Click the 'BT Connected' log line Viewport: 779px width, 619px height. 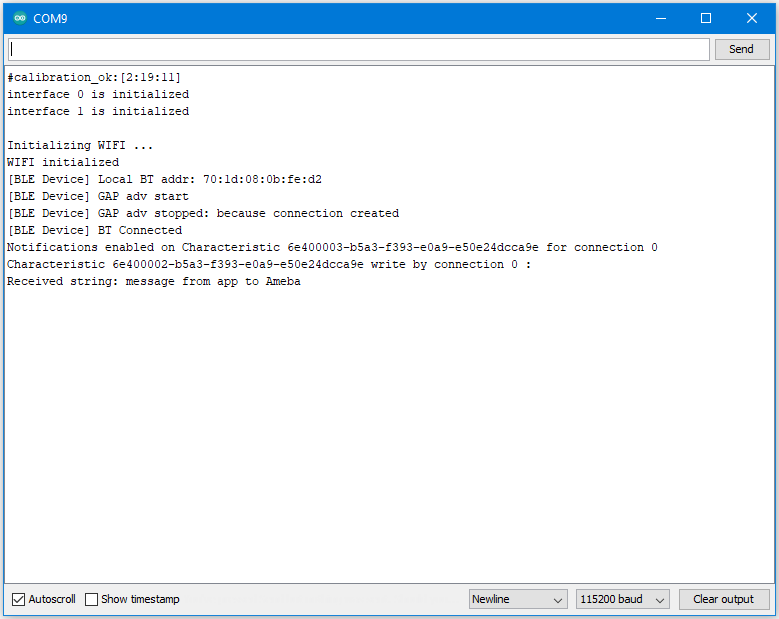pyautogui.click(x=95, y=230)
